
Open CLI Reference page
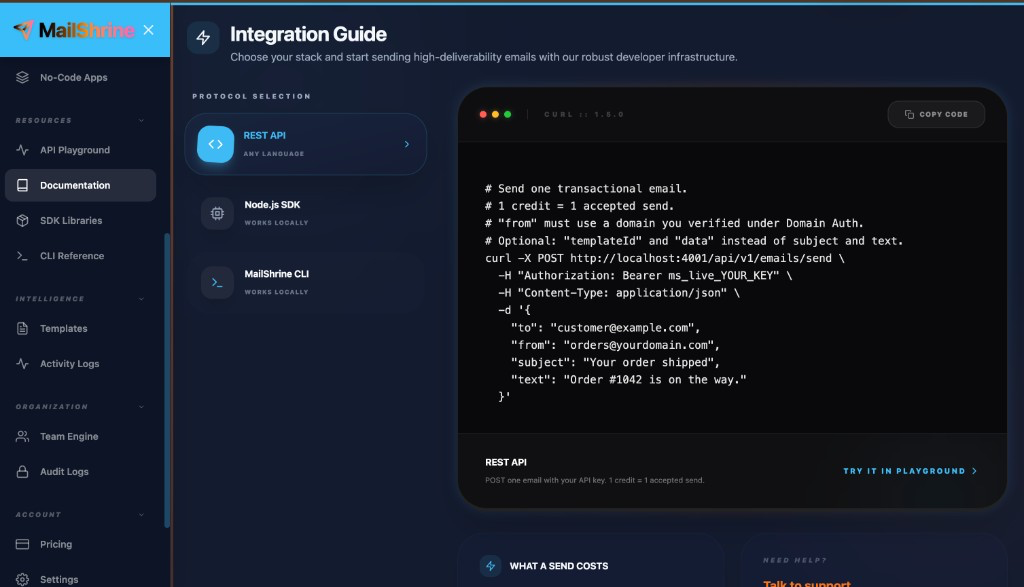tap(80, 256)
